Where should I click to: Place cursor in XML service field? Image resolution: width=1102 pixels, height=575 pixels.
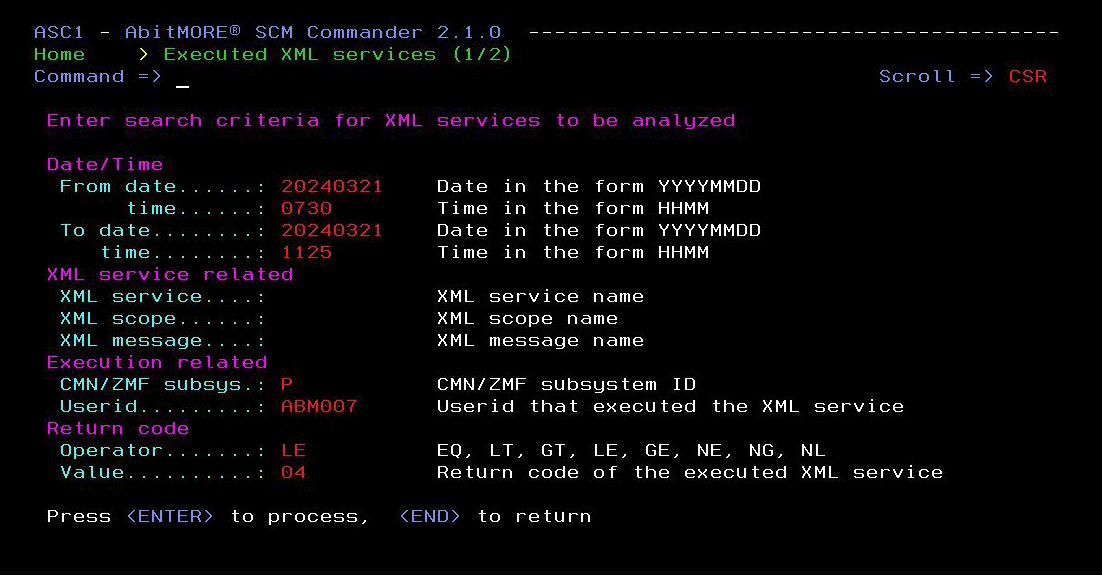(344, 297)
